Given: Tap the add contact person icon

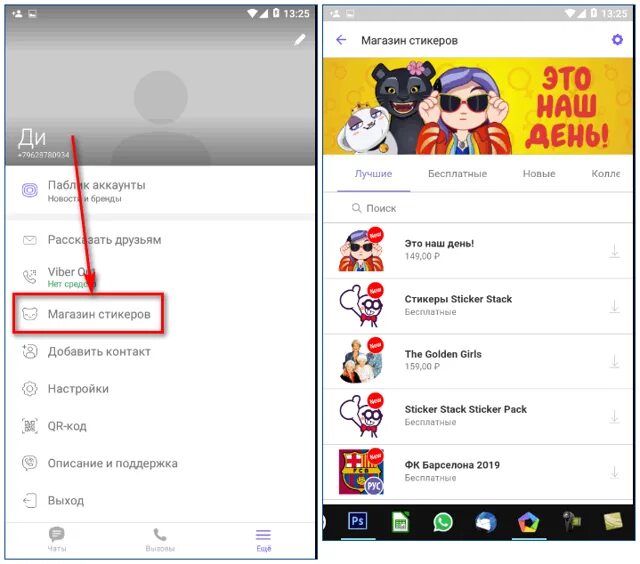Looking at the screenshot, I should coord(29,351).
